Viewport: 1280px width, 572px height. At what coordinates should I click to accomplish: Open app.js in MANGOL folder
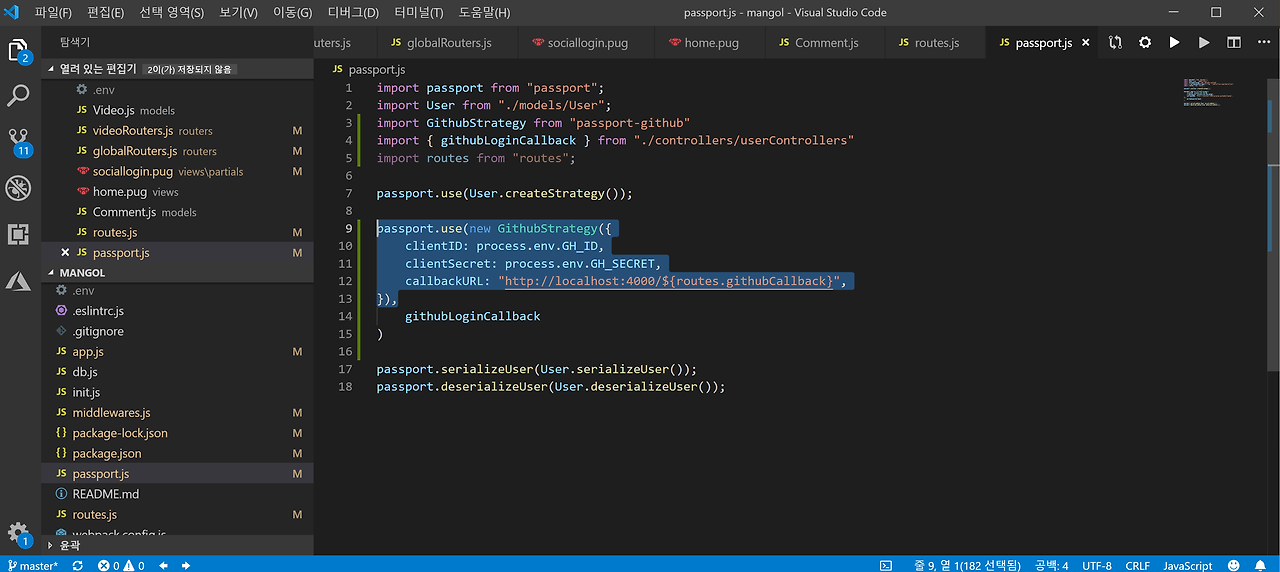coord(177,352)
